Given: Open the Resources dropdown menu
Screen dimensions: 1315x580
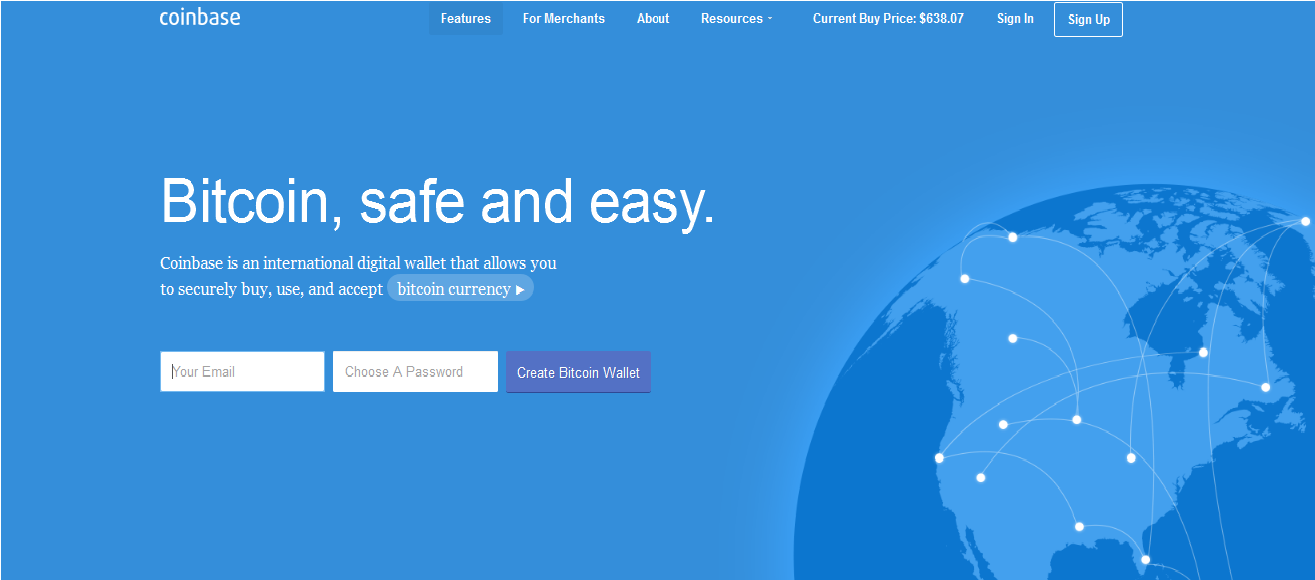Looking at the screenshot, I should pos(736,19).
